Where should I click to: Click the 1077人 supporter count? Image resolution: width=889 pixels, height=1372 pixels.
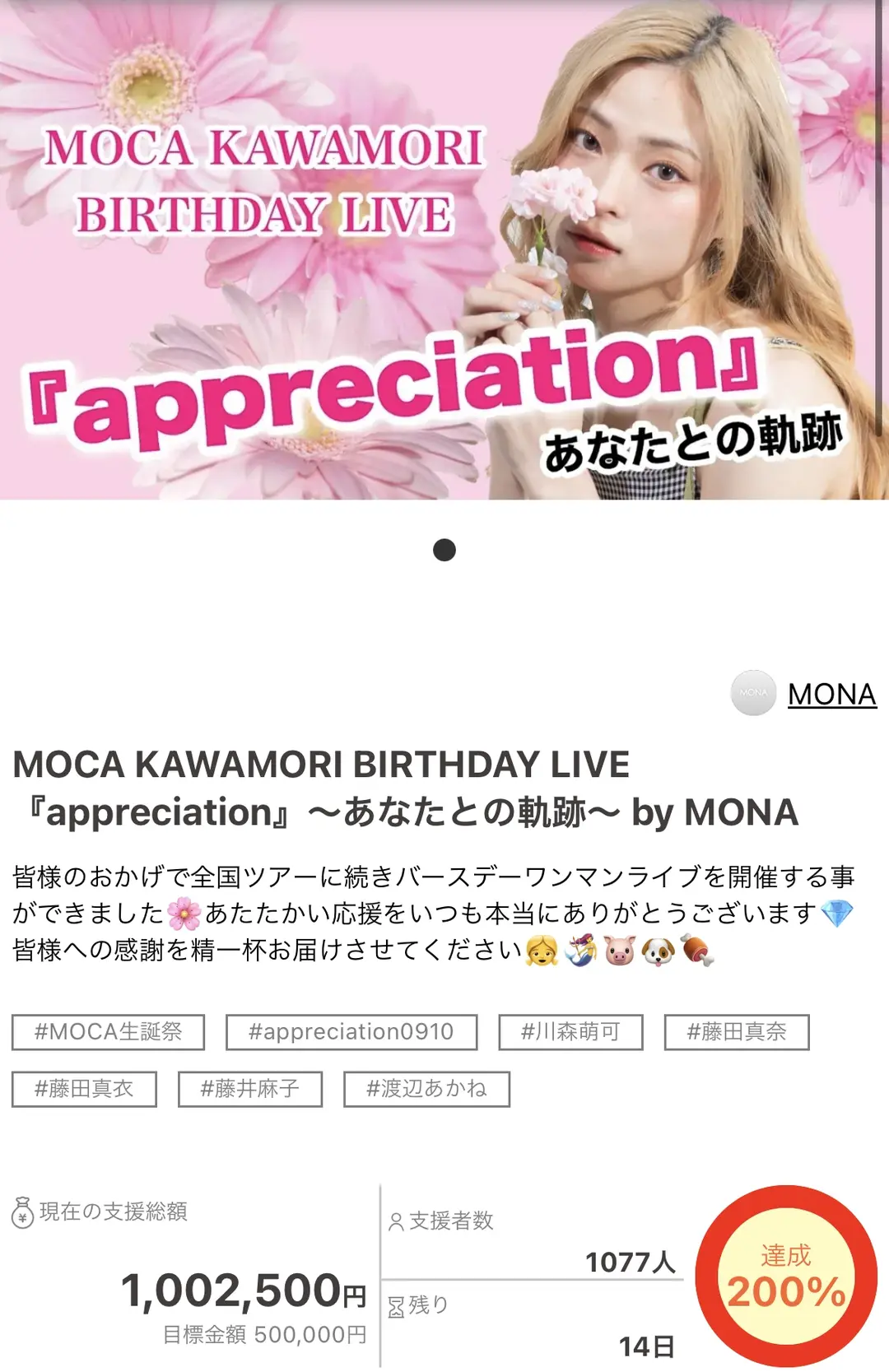tap(631, 1262)
